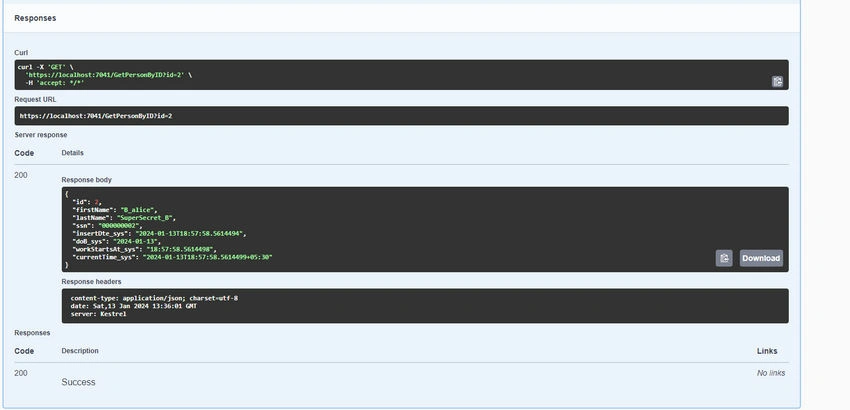Click the Details column header
The height and width of the screenshot is (410, 850).
(73, 153)
